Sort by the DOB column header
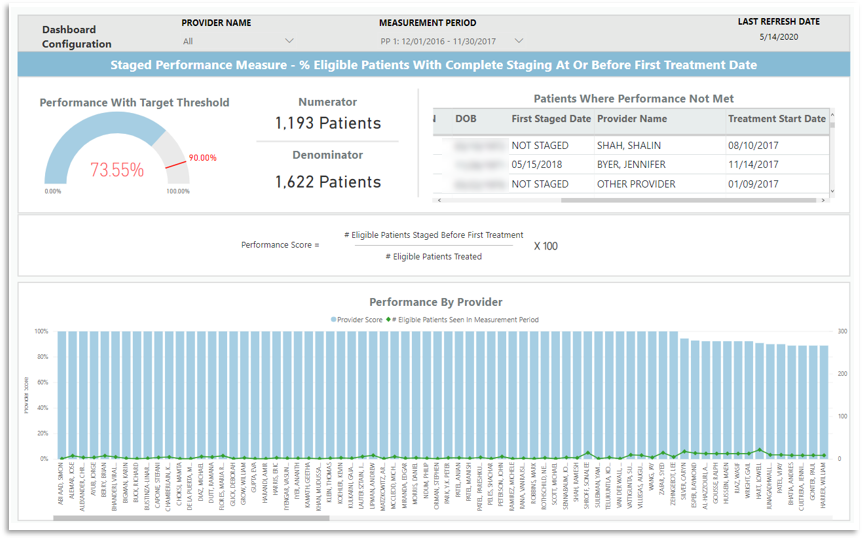 (466, 119)
